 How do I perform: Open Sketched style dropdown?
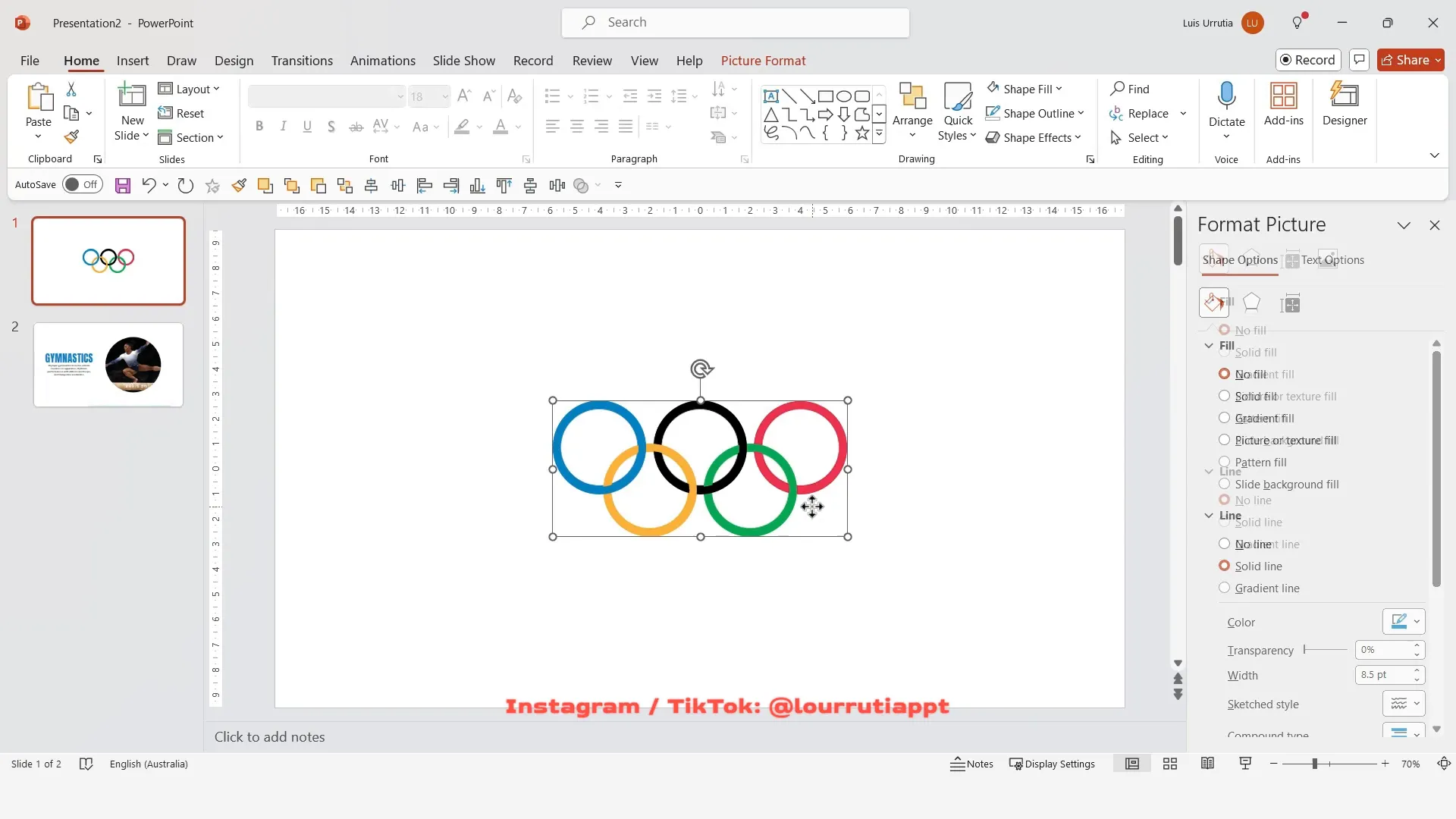click(x=1404, y=704)
